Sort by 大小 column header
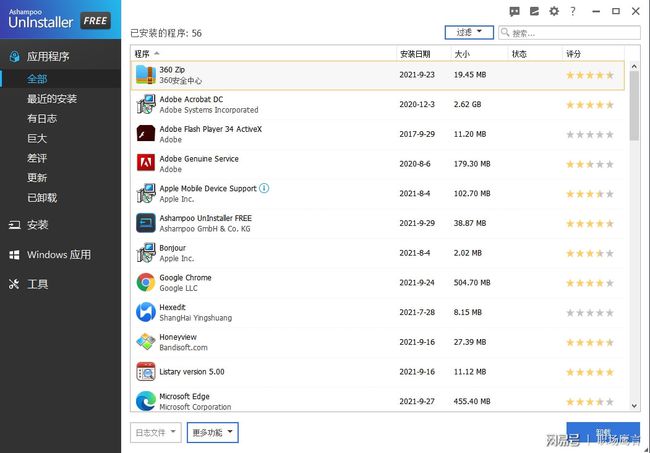 479,53
